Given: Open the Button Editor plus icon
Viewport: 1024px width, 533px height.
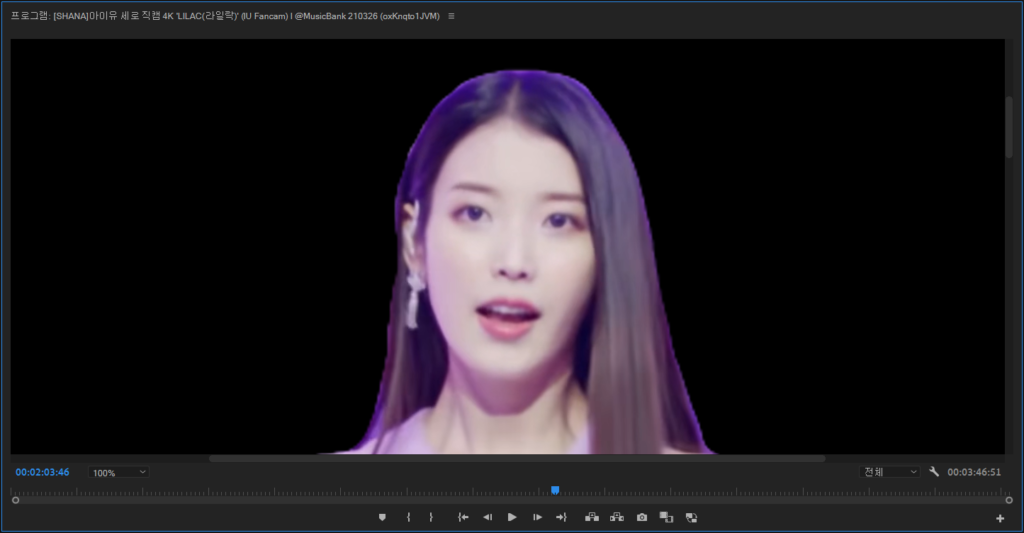Looking at the screenshot, I should click(1000, 519).
